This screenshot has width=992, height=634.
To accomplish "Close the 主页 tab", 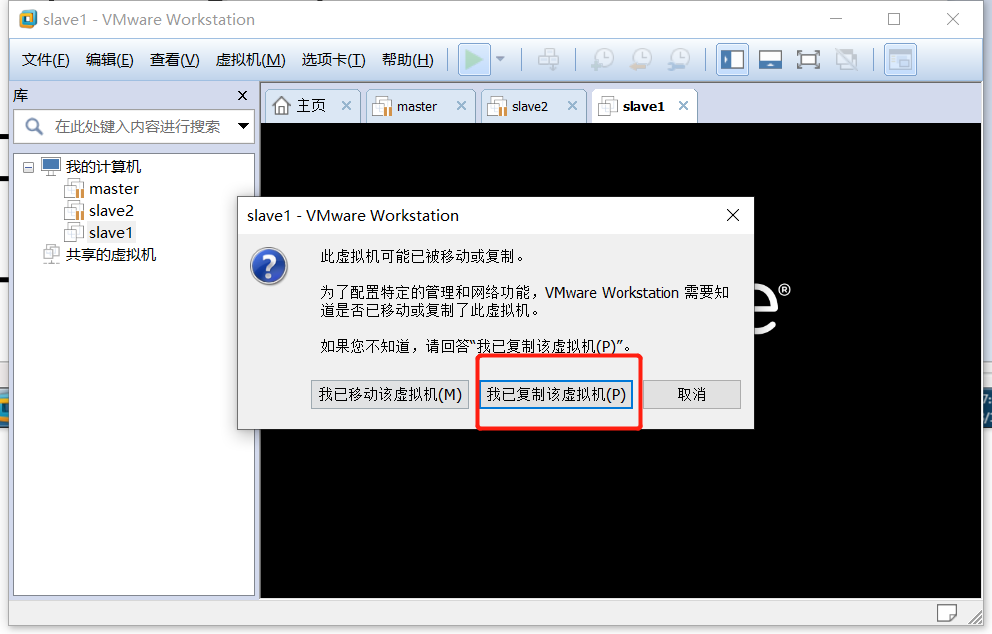I will coord(346,106).
